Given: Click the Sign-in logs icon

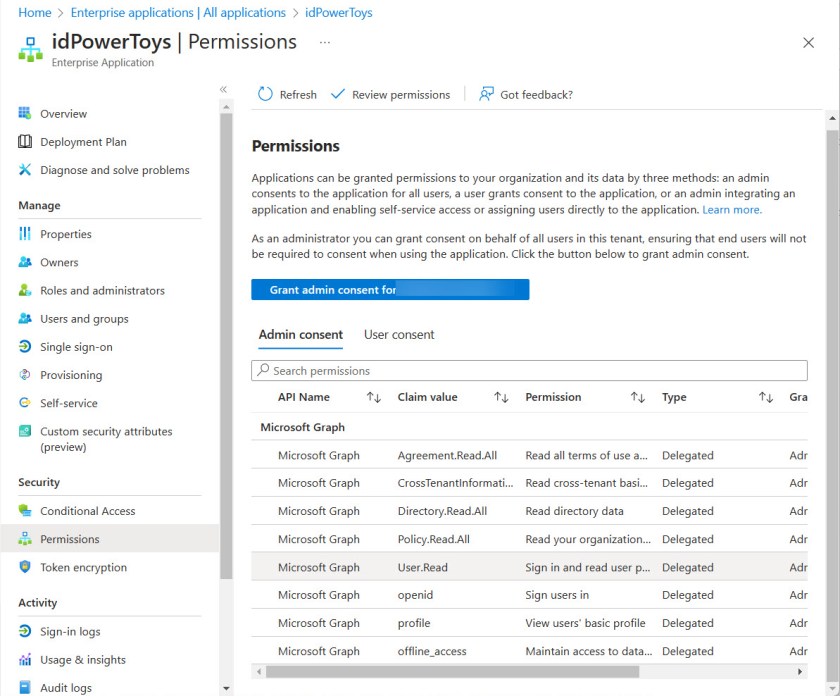Looking at the screenshot, I should [25, 631].
